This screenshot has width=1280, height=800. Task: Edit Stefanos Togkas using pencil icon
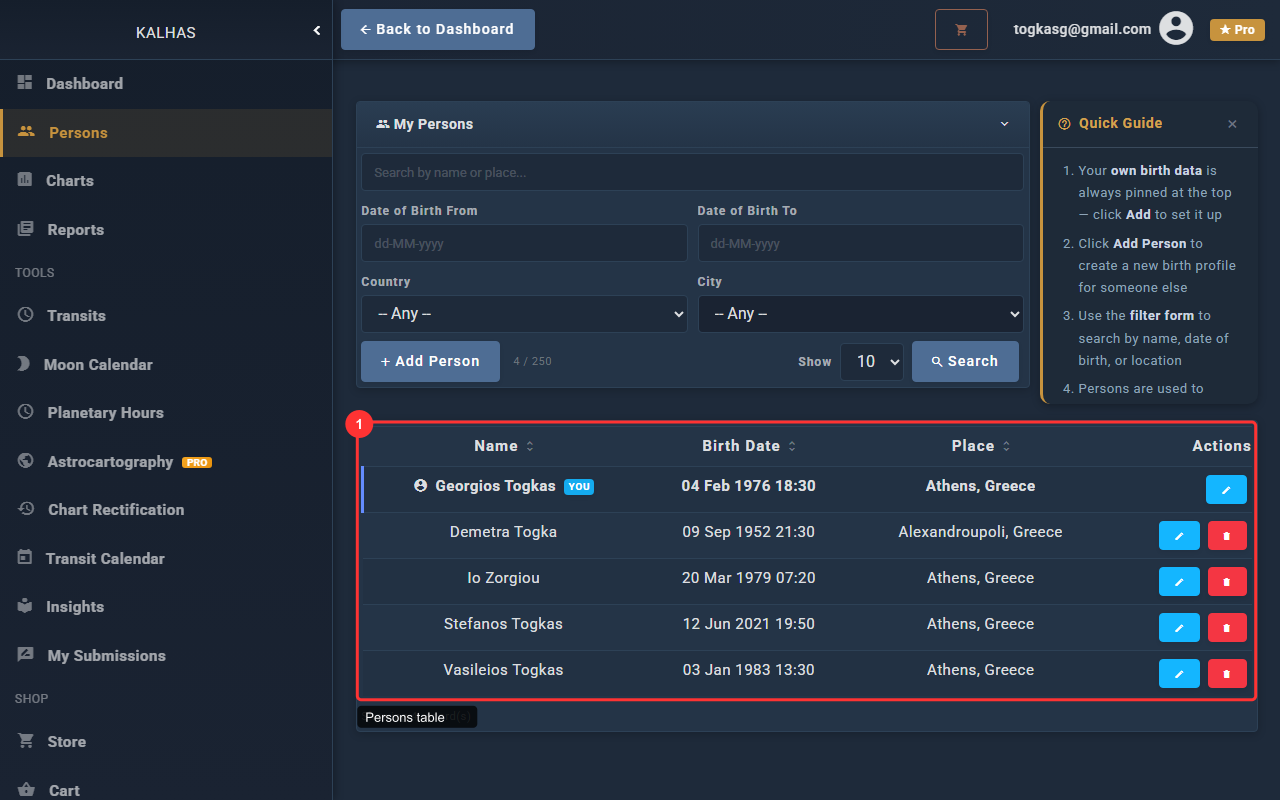coord(1179,628)
